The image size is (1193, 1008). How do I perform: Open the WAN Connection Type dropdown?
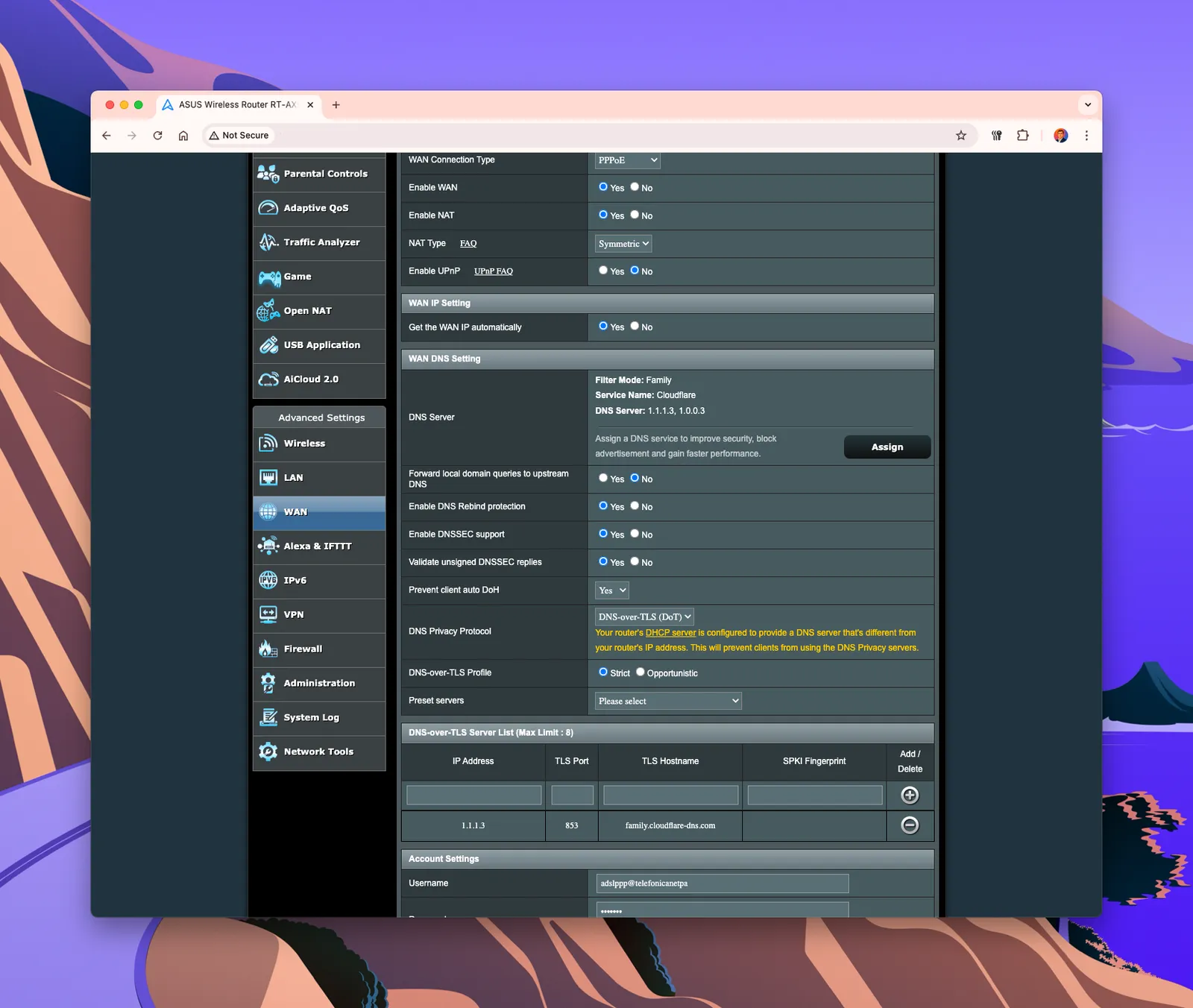628,160
